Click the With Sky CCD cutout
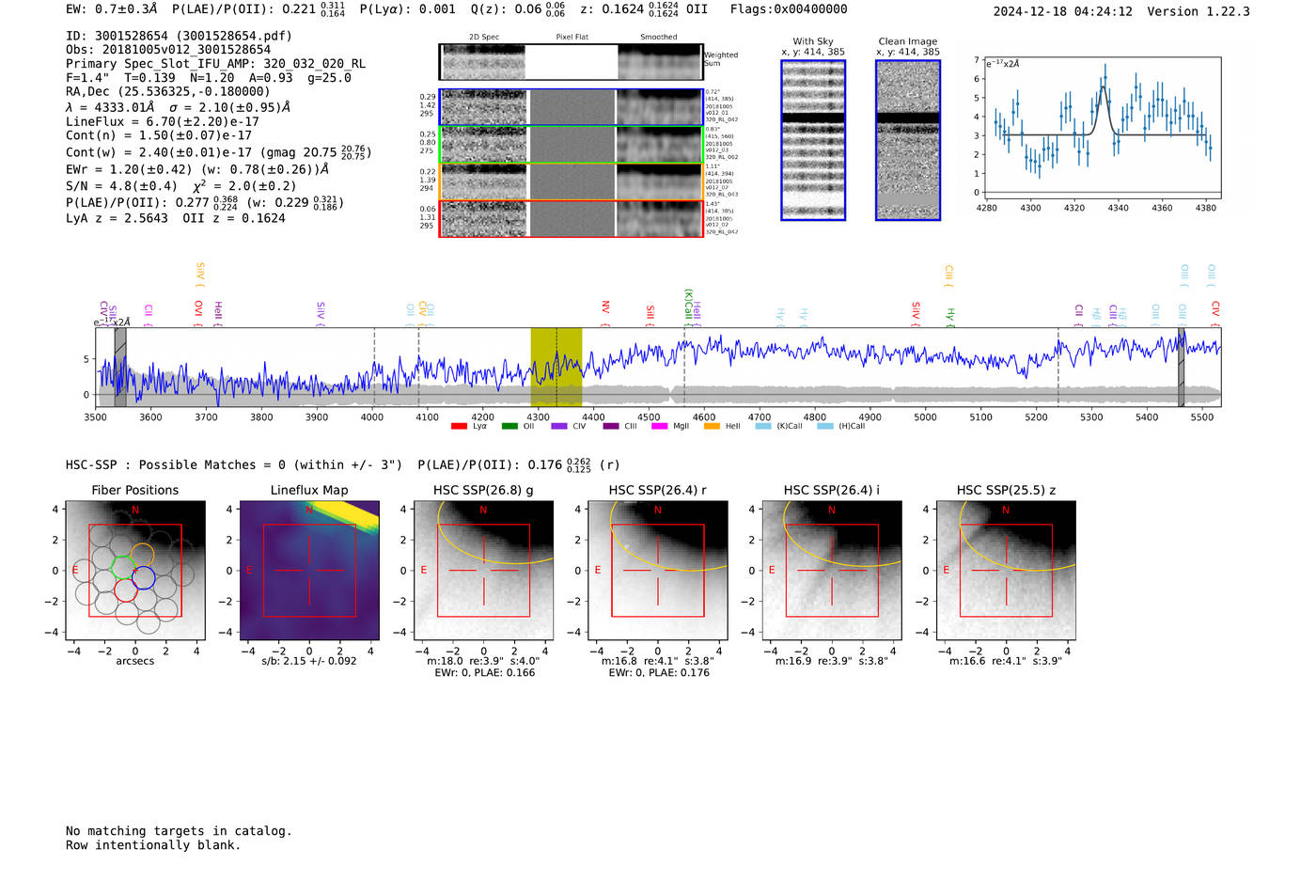The height and width of the screenshot is (896, 1316). (813, 140)
